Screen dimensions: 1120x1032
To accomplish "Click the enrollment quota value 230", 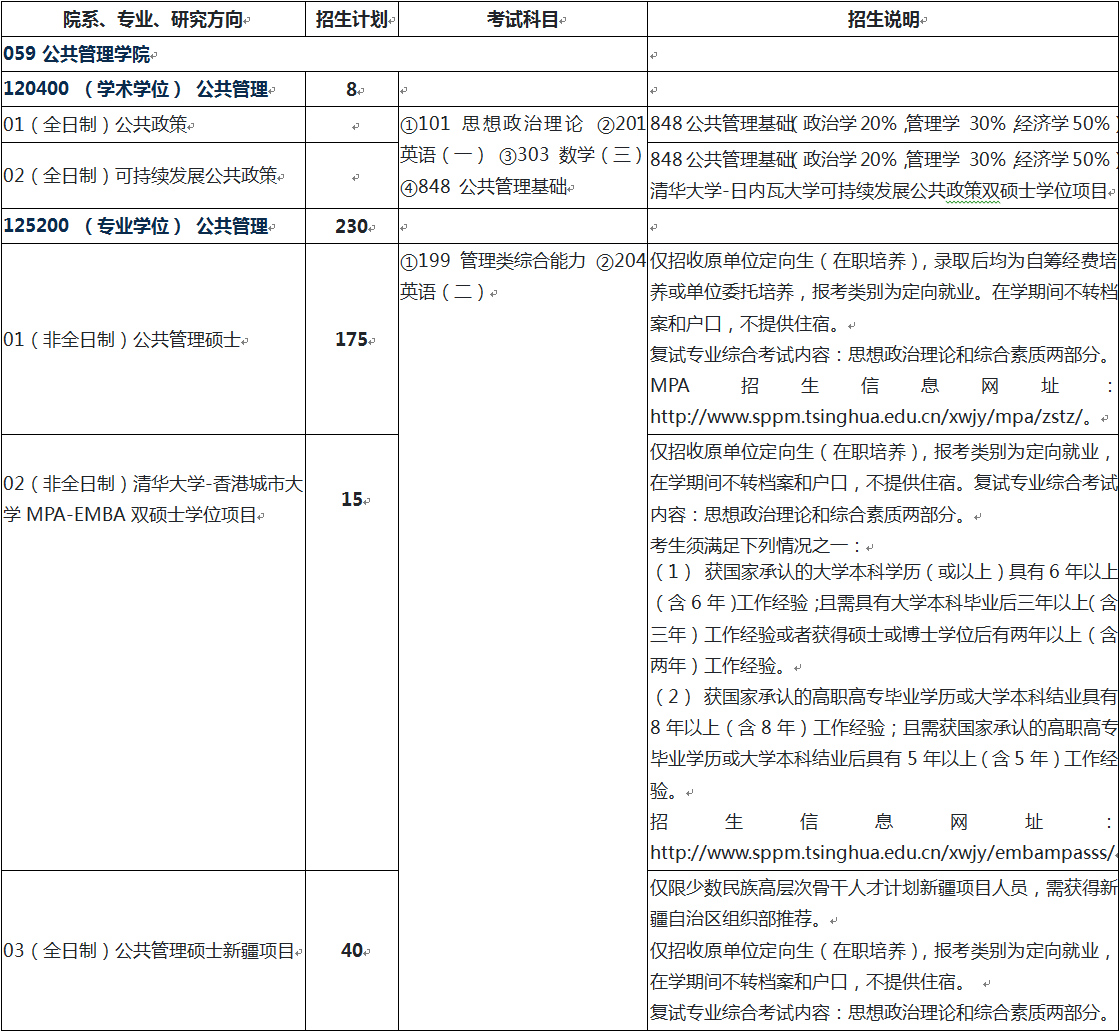I will (x=351, y=226).
